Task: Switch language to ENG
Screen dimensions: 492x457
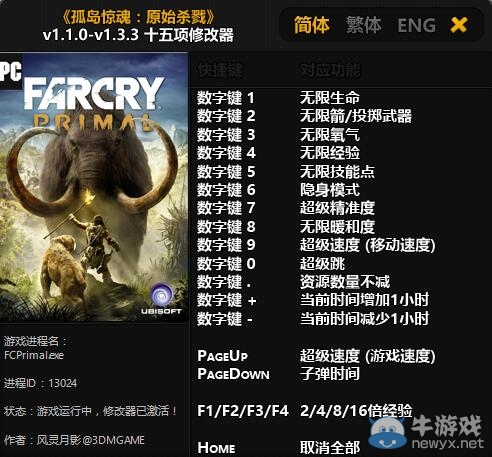Action: click(x=417, y=26)
